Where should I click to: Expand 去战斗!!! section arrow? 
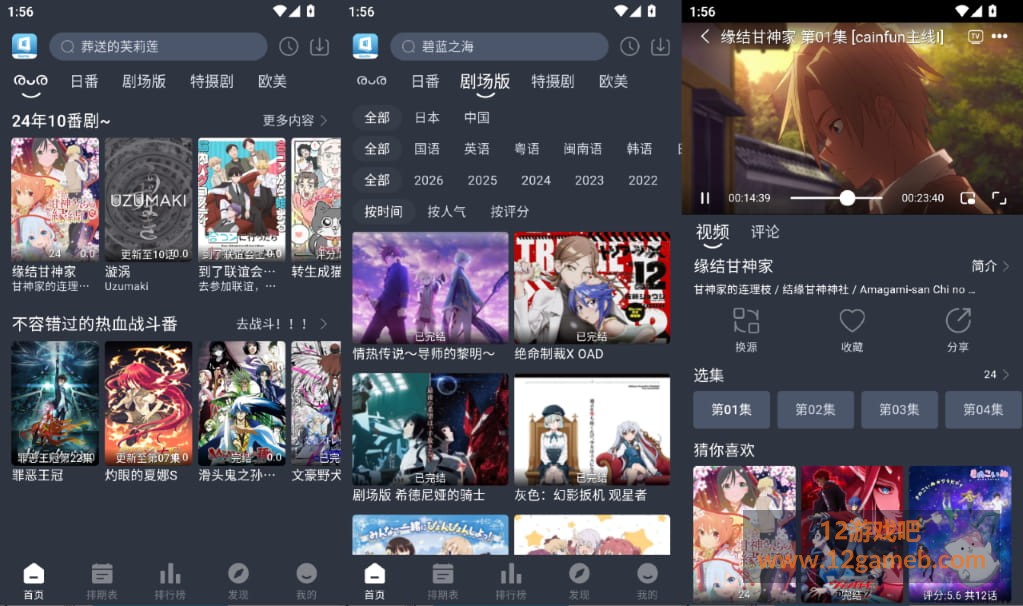click(x=323, y=324)
